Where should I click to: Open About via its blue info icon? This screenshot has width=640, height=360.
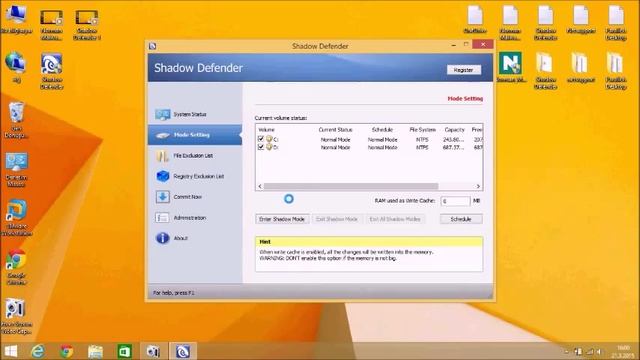[x=162, y=238]
